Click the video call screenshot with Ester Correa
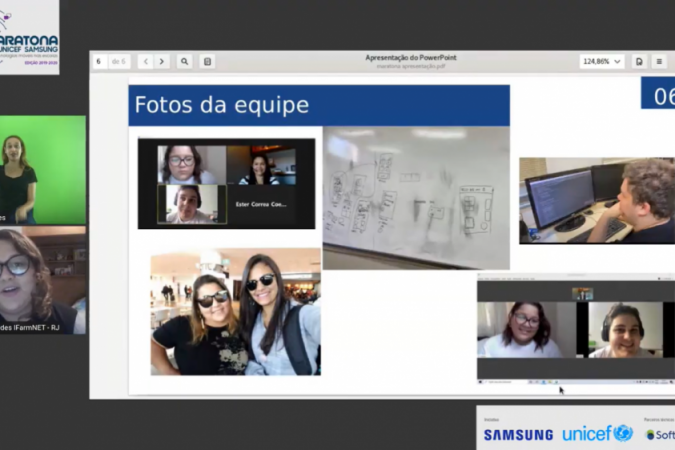 pyautogui.click(x=226, y=183)
